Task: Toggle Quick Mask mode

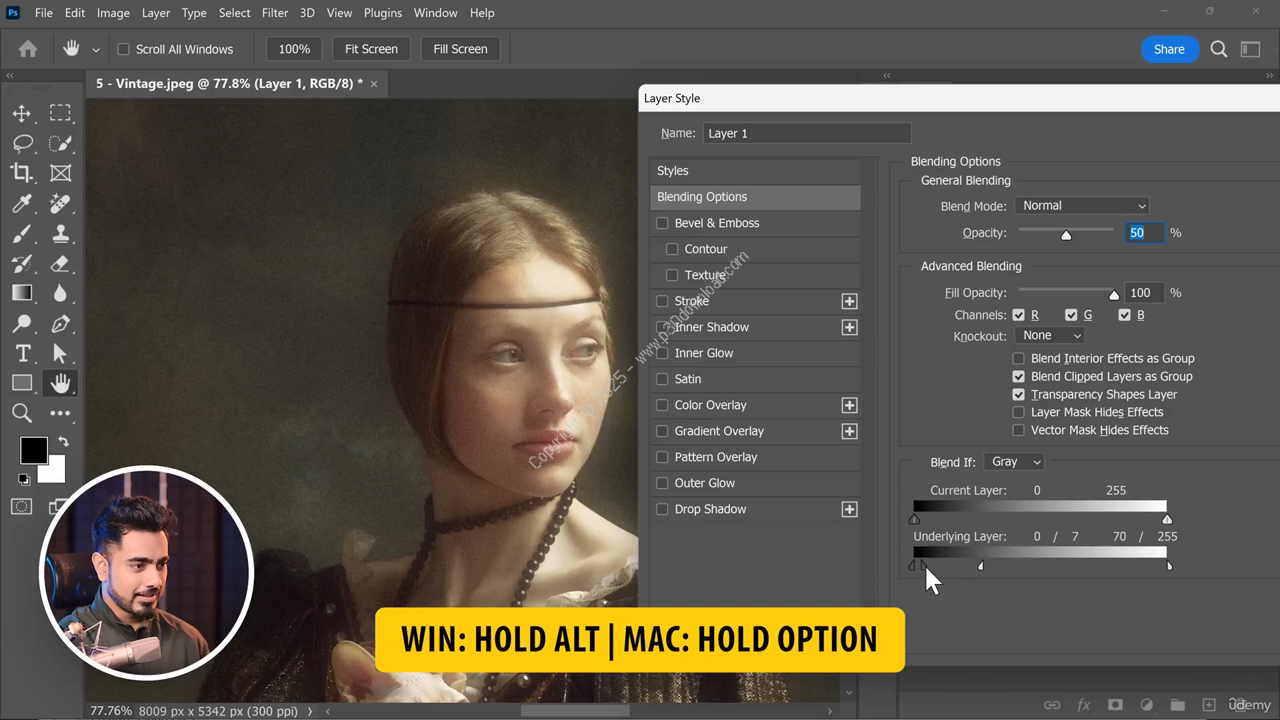Action: [22, 507]
